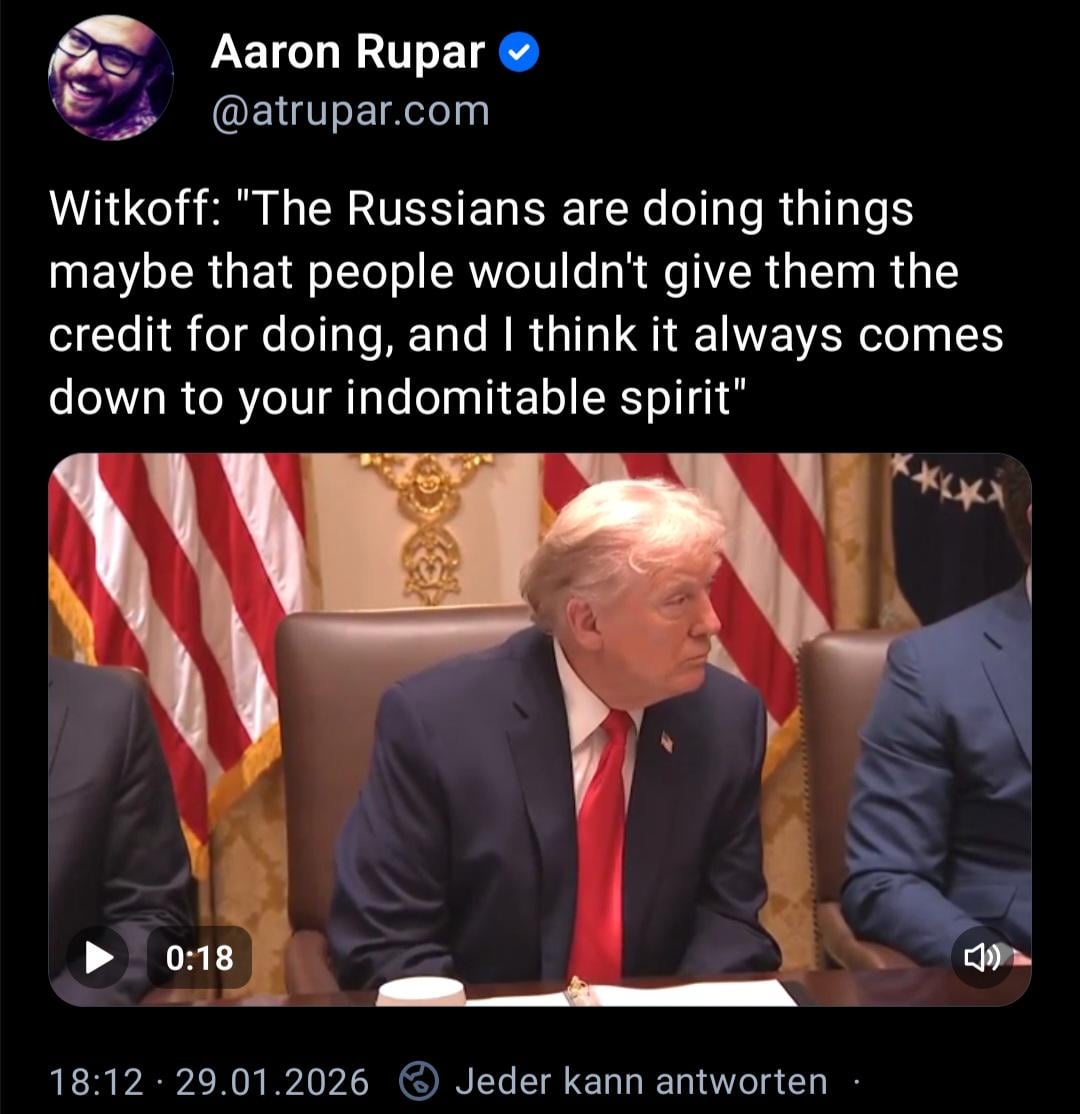
Task: Click the 0:18 video duration badge
Action: click(200, 957)
